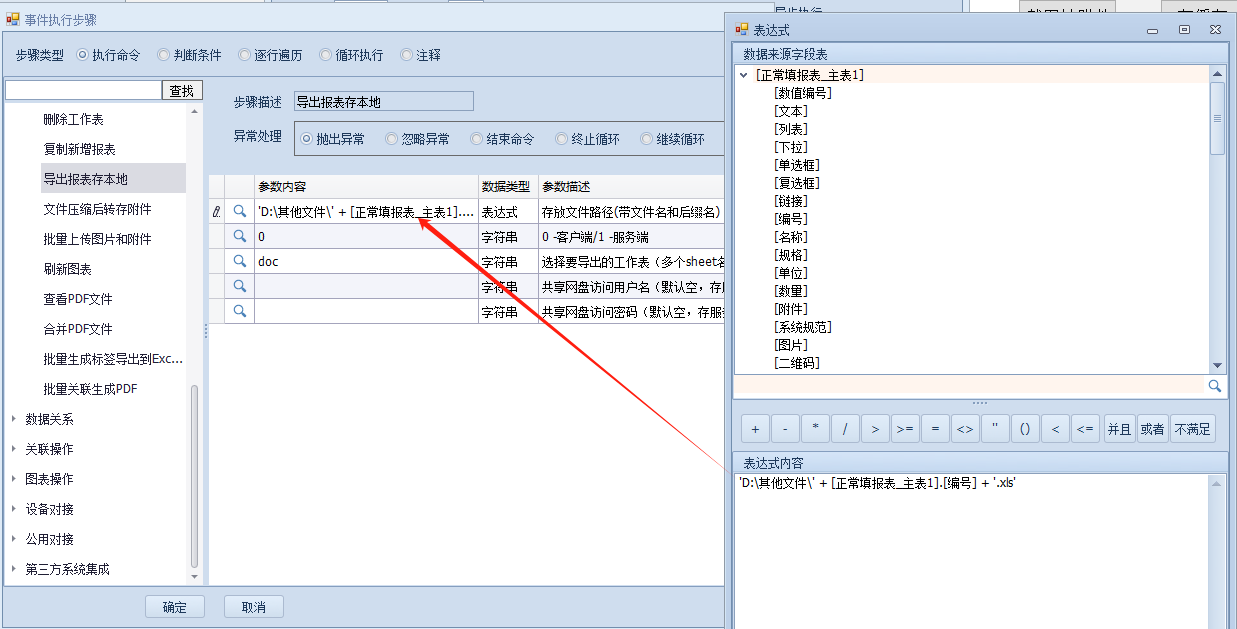Insert the plus operator into expression
Image resolution: width=1237 pixels, height=629 pixels.
pos(755,429)
